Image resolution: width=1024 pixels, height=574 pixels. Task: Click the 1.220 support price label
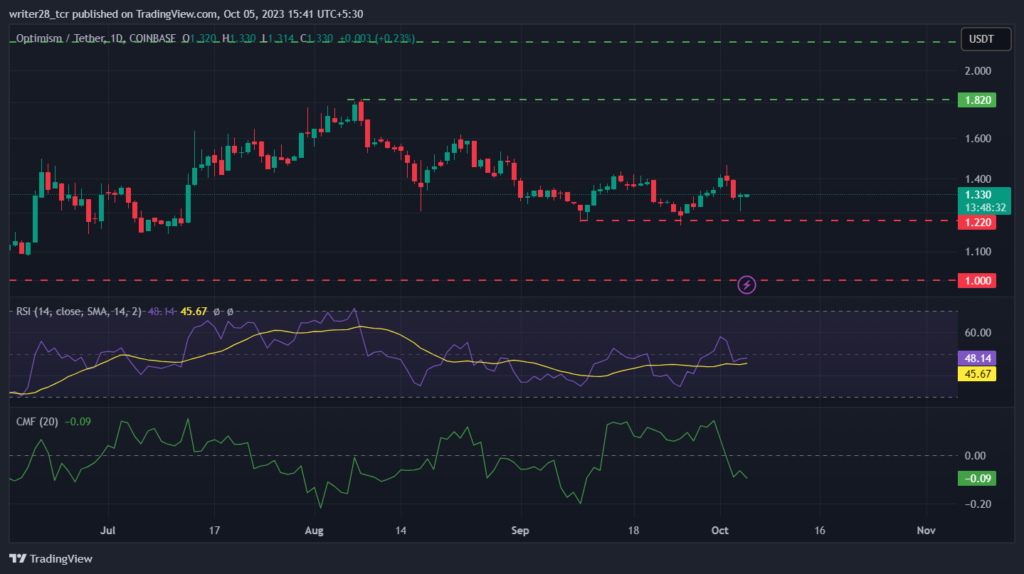pos(976,223)
